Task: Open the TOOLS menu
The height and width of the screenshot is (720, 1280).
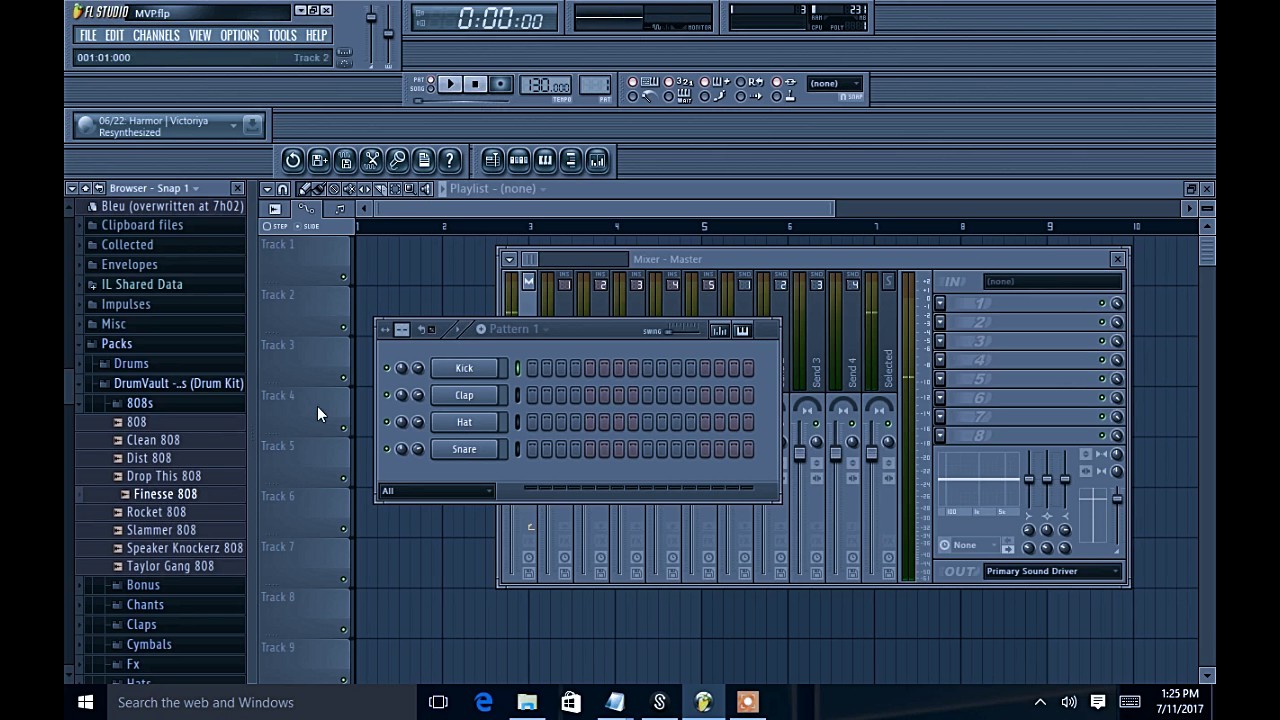Action: point(282,35)
